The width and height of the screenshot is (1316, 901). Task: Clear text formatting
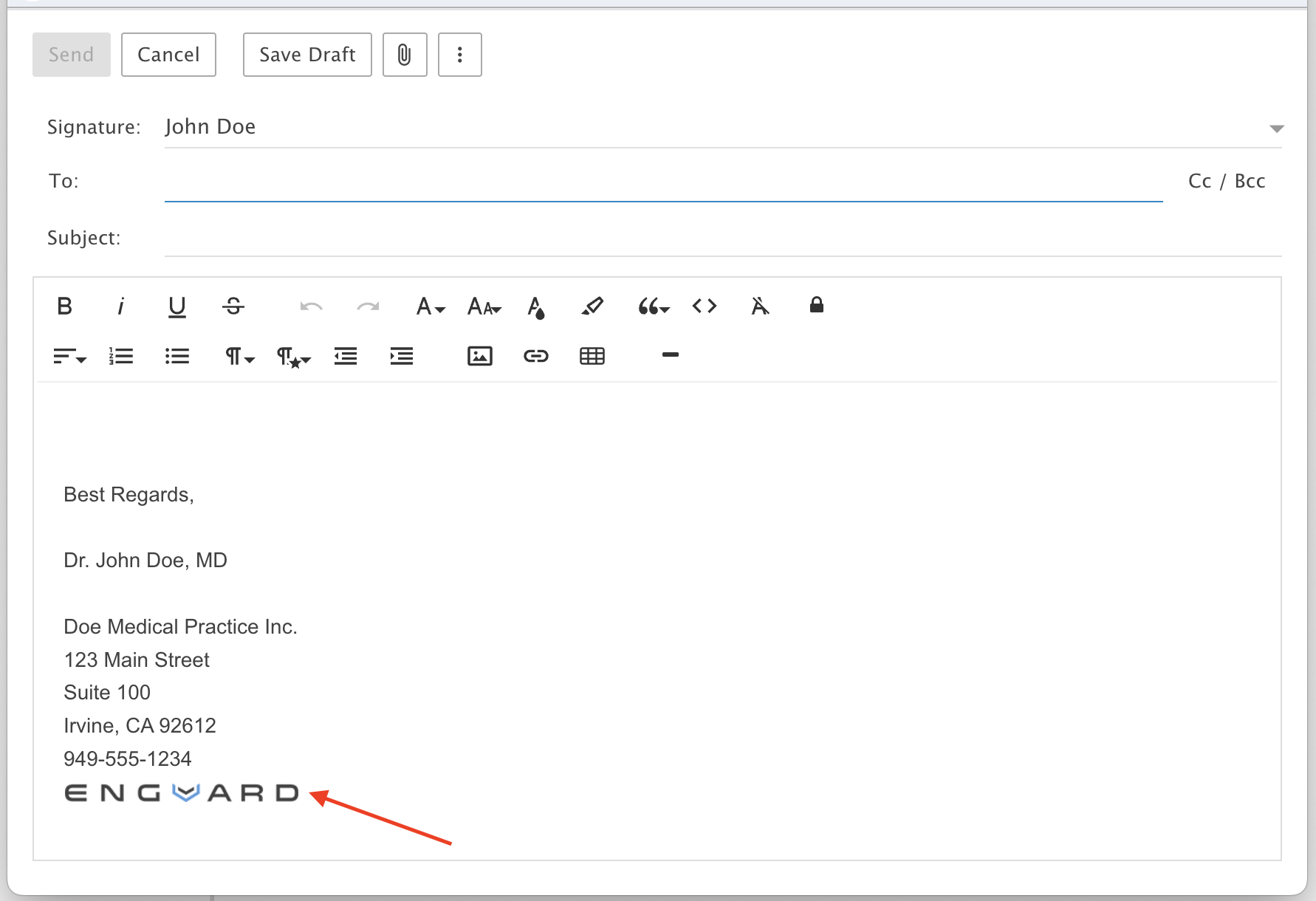[x=760, y=306]
